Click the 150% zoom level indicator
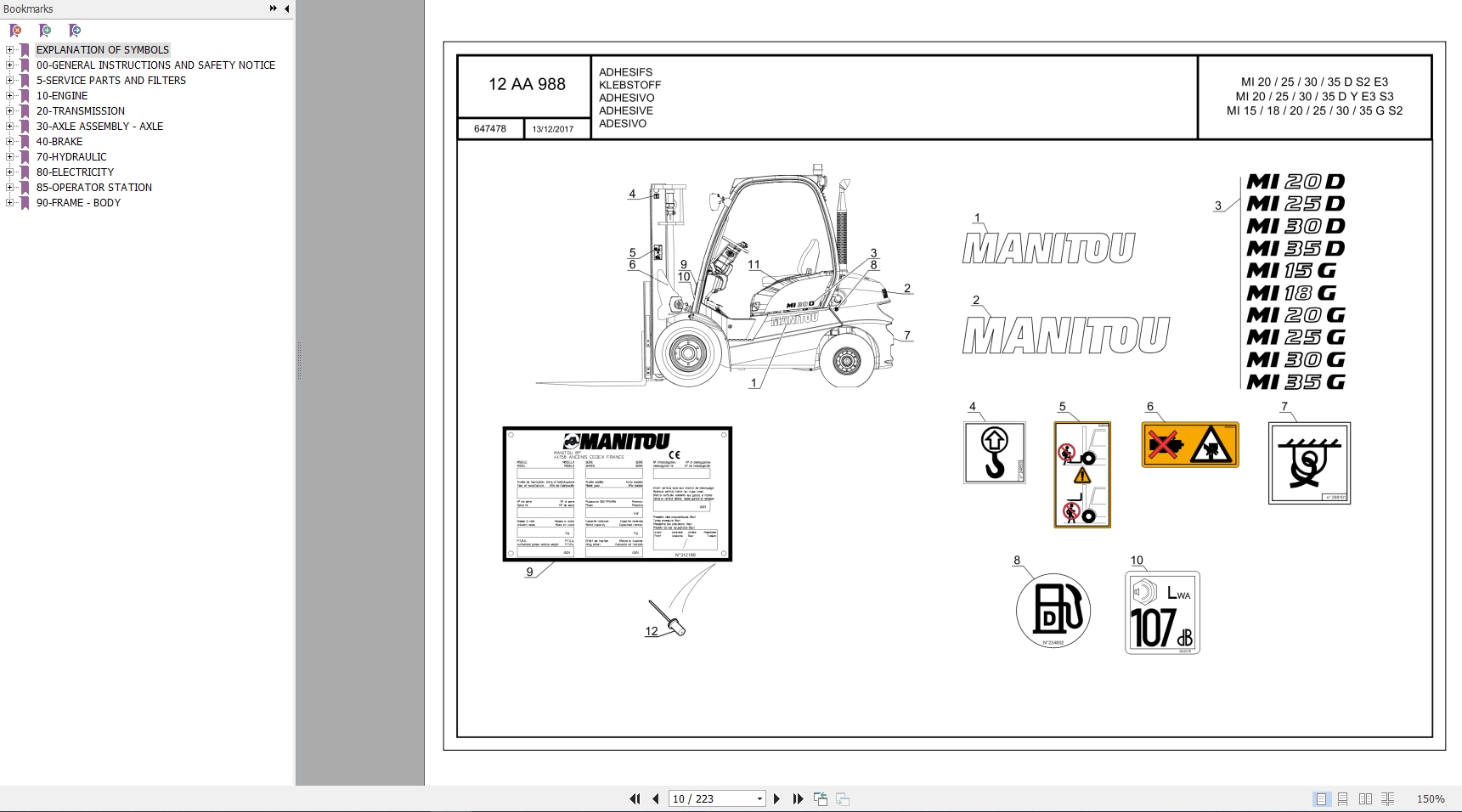The image size is (1462, 812). (1431, 798)
